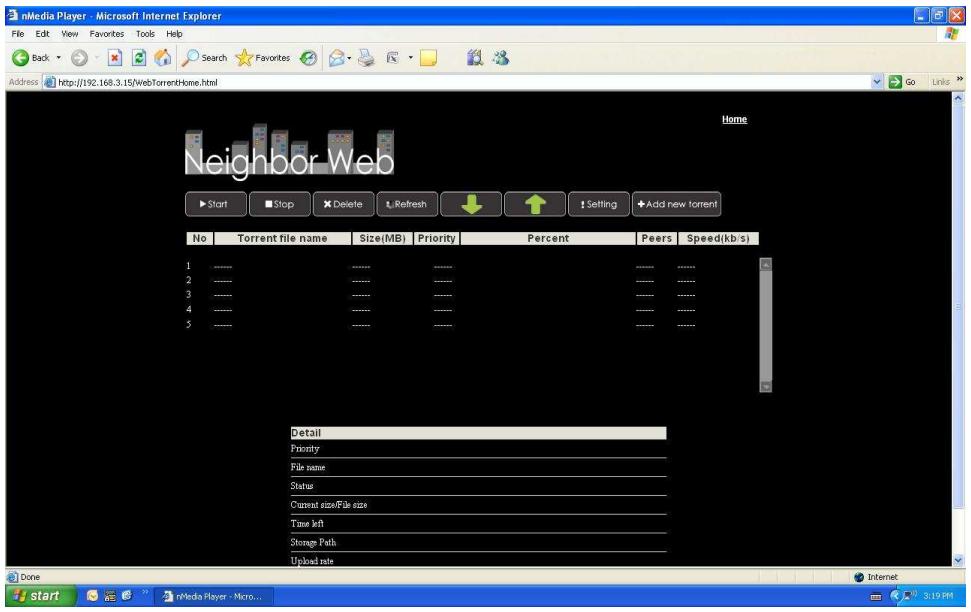Open the torrent Setting dialog
The image size is (971, 612).
(601, 203)
